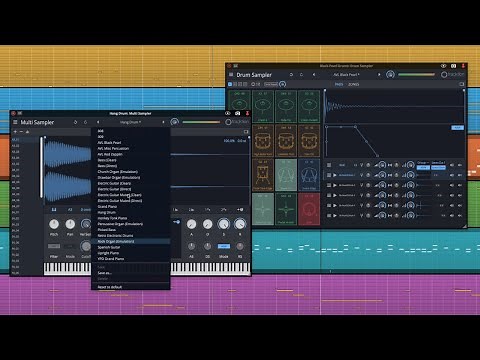Choose Church Organ (Emulation) preset
480x360 pixels.
(x=131, y=172)
